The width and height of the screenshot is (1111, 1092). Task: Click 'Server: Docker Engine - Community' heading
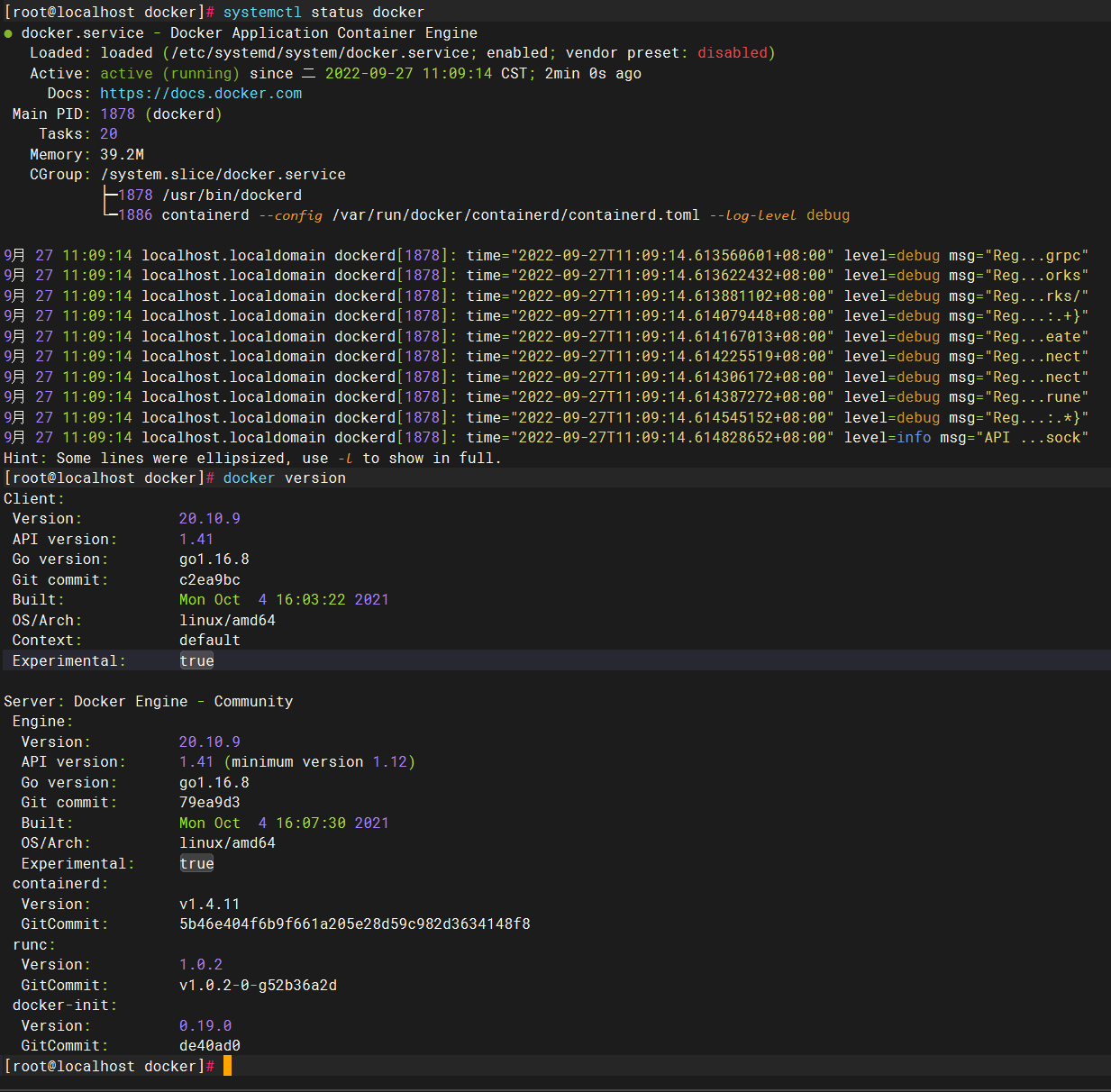click(149, 702)
